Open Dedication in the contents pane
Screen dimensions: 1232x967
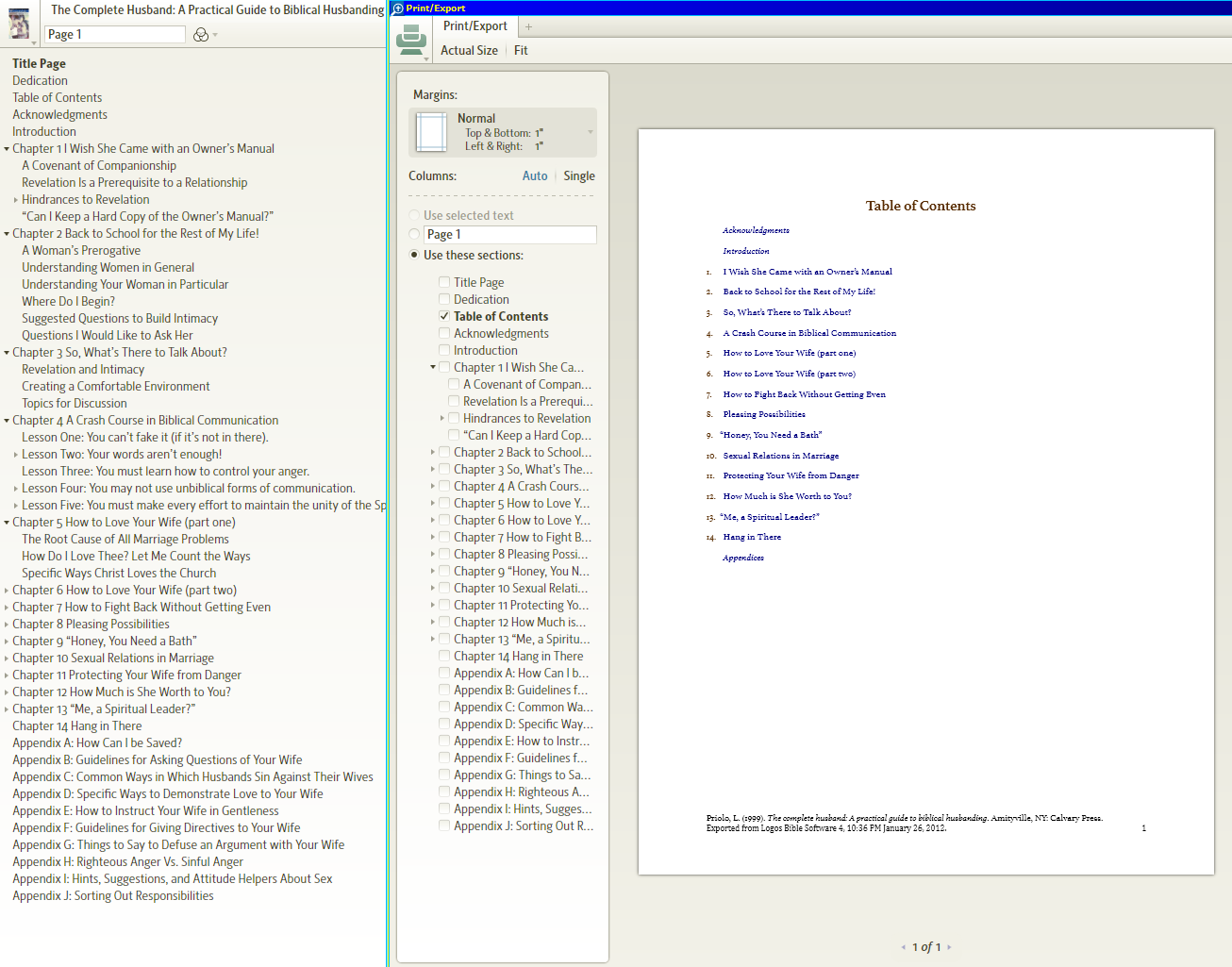coord(40,81)
